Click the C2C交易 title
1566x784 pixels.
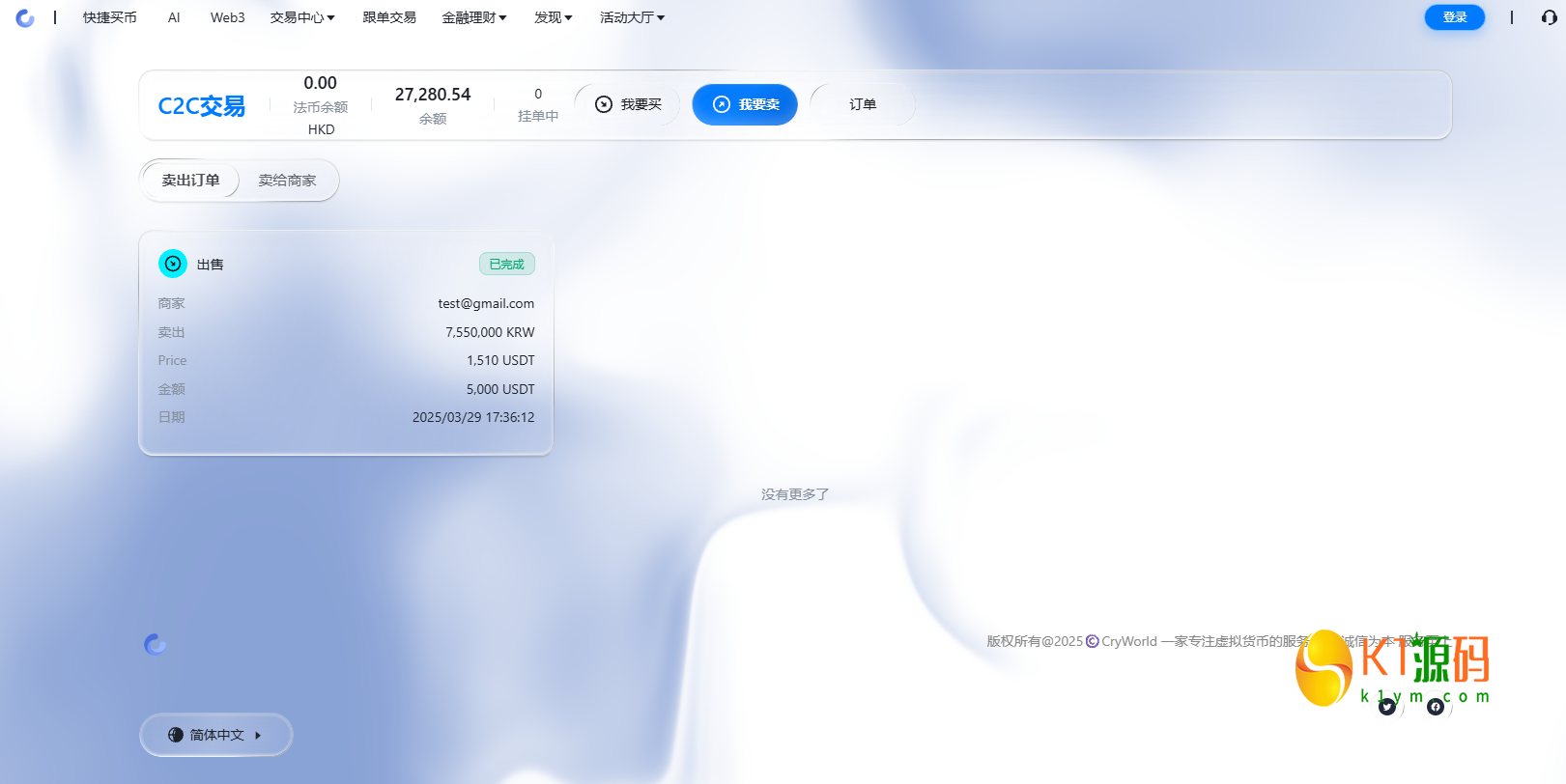point(202,105)
